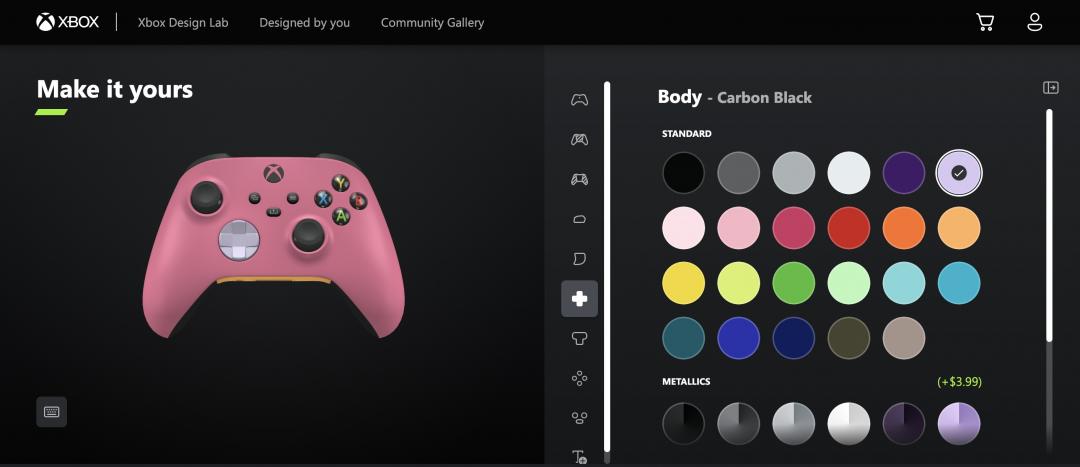The width and height of the screenshot is (1080, 467).
Task: Click the color panel vertical scrollbar
Action: pos(1049,225)
